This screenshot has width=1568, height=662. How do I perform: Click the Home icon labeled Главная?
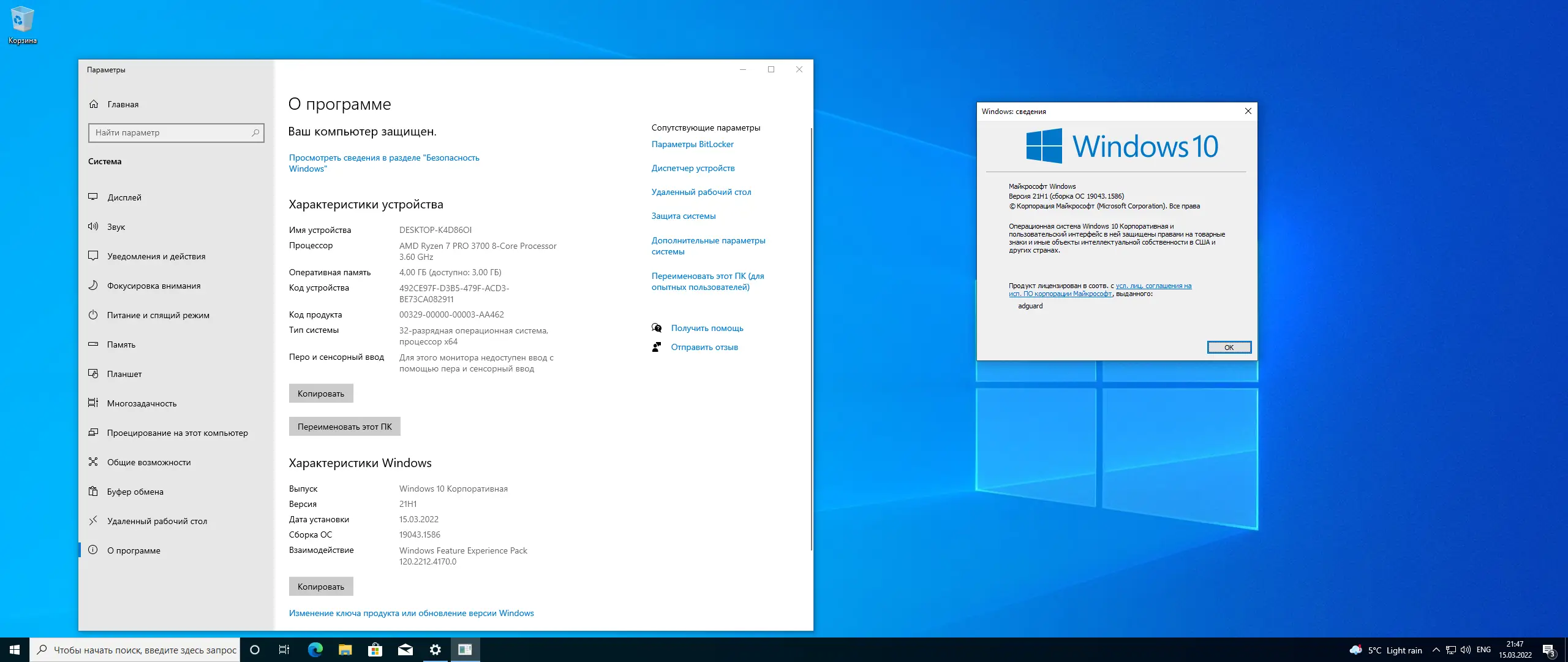point(94,104)
